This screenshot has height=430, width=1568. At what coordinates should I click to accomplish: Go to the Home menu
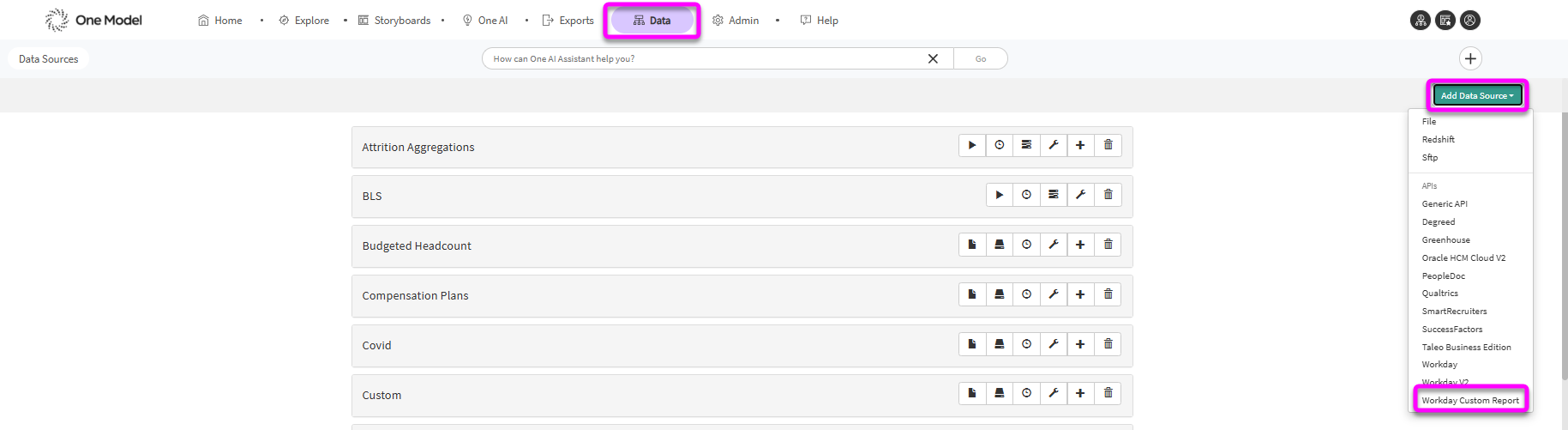(220, 21)
